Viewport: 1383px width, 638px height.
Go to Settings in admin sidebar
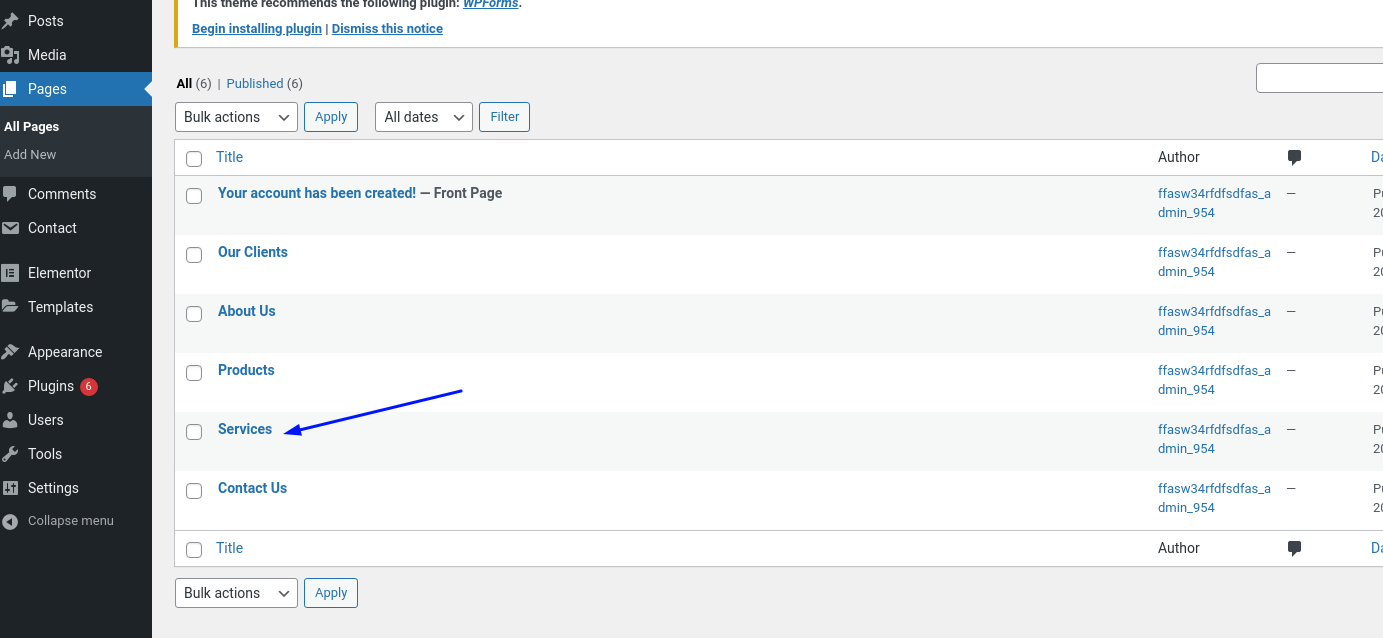[53, 488]
